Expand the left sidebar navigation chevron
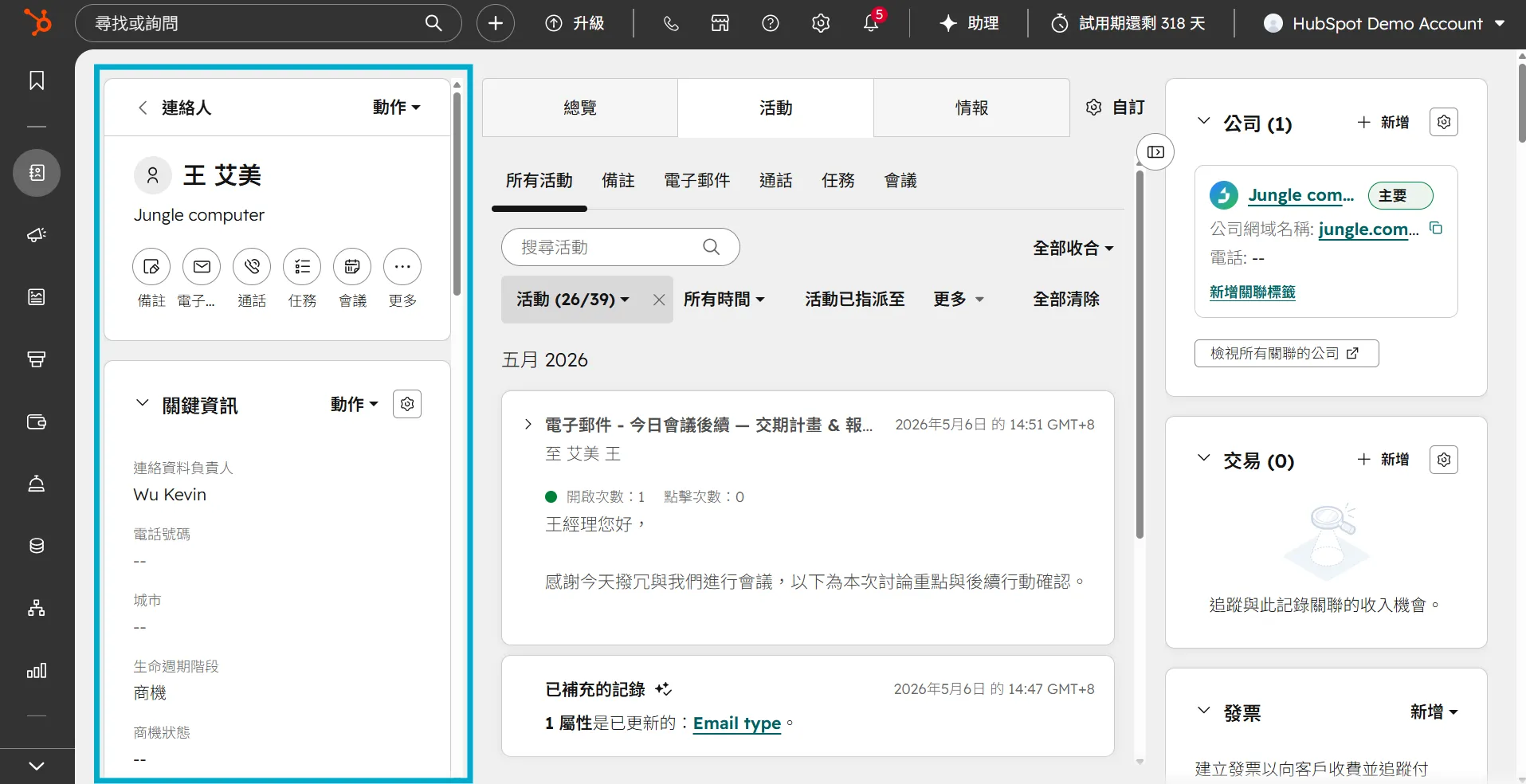Image resolution: width=1526 pixels, height=784 pixels. point(37,766)
